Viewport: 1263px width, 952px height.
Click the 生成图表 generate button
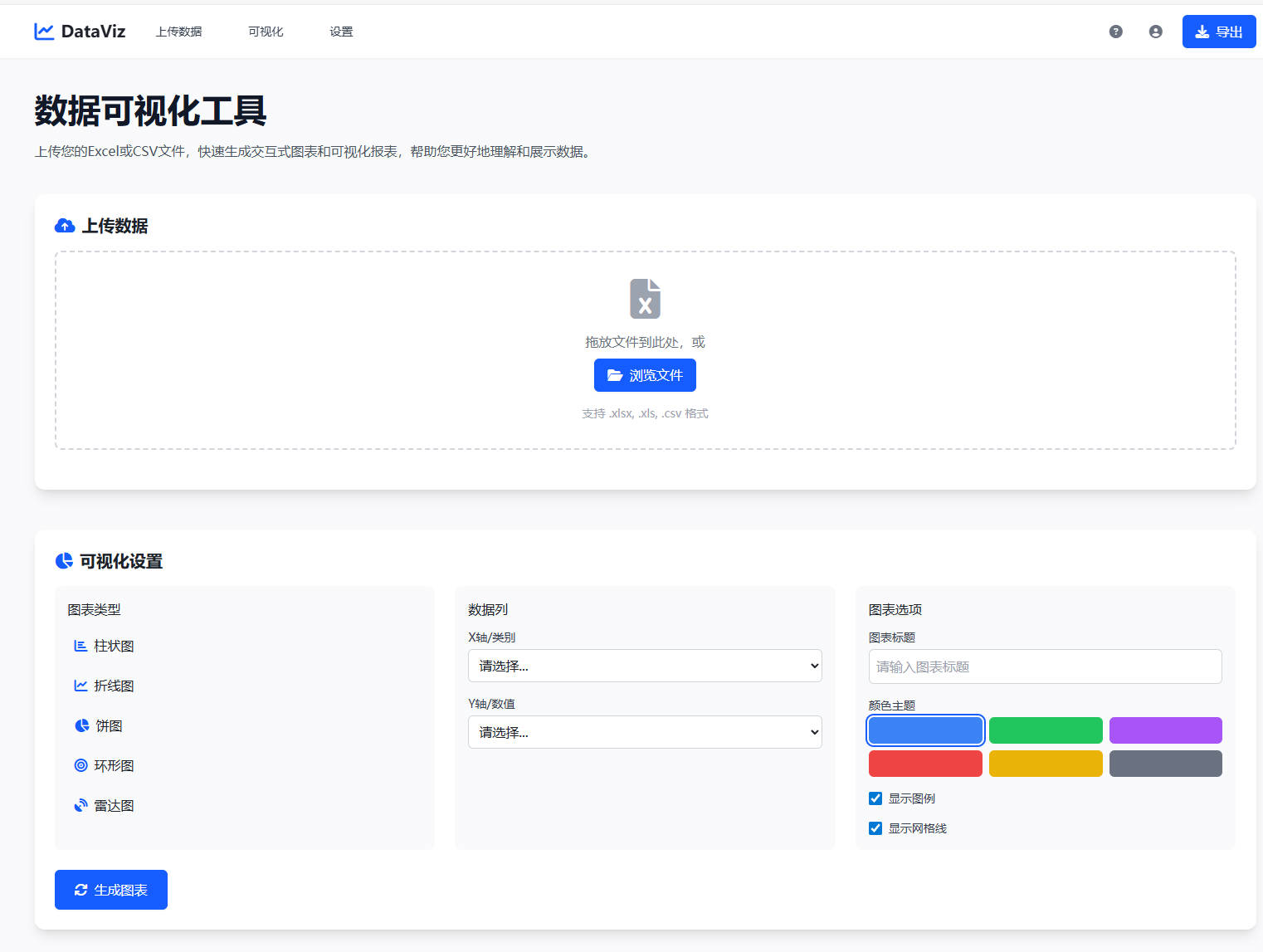point(111,890)
